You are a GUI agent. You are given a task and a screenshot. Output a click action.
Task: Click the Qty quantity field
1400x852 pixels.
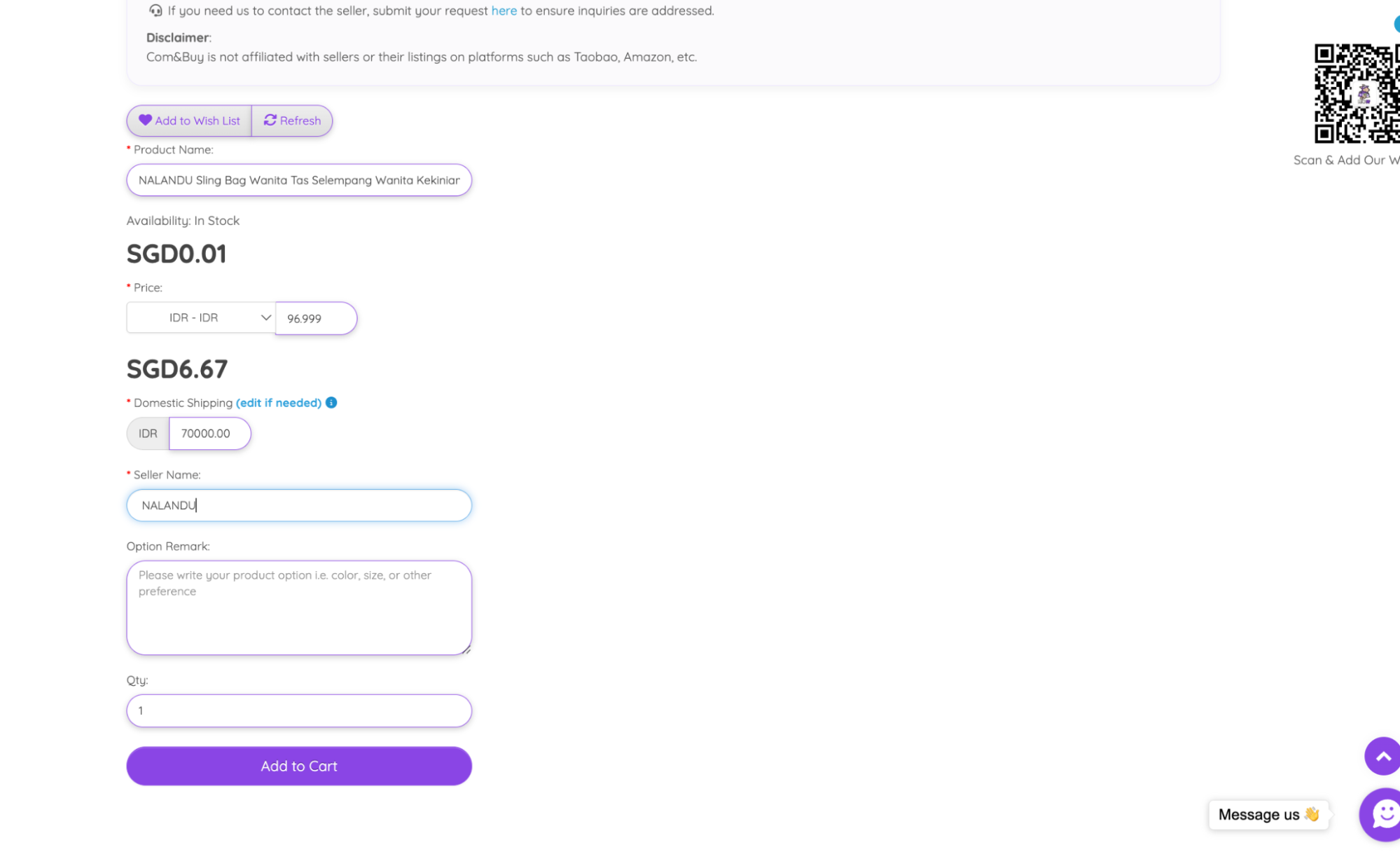point(299,710)
